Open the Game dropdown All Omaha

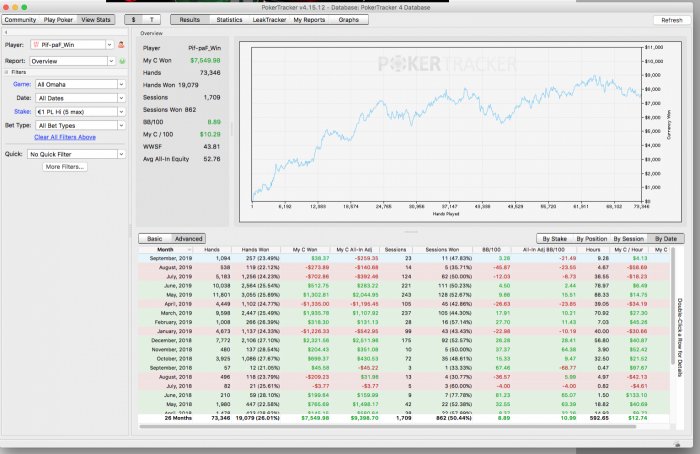80,84
